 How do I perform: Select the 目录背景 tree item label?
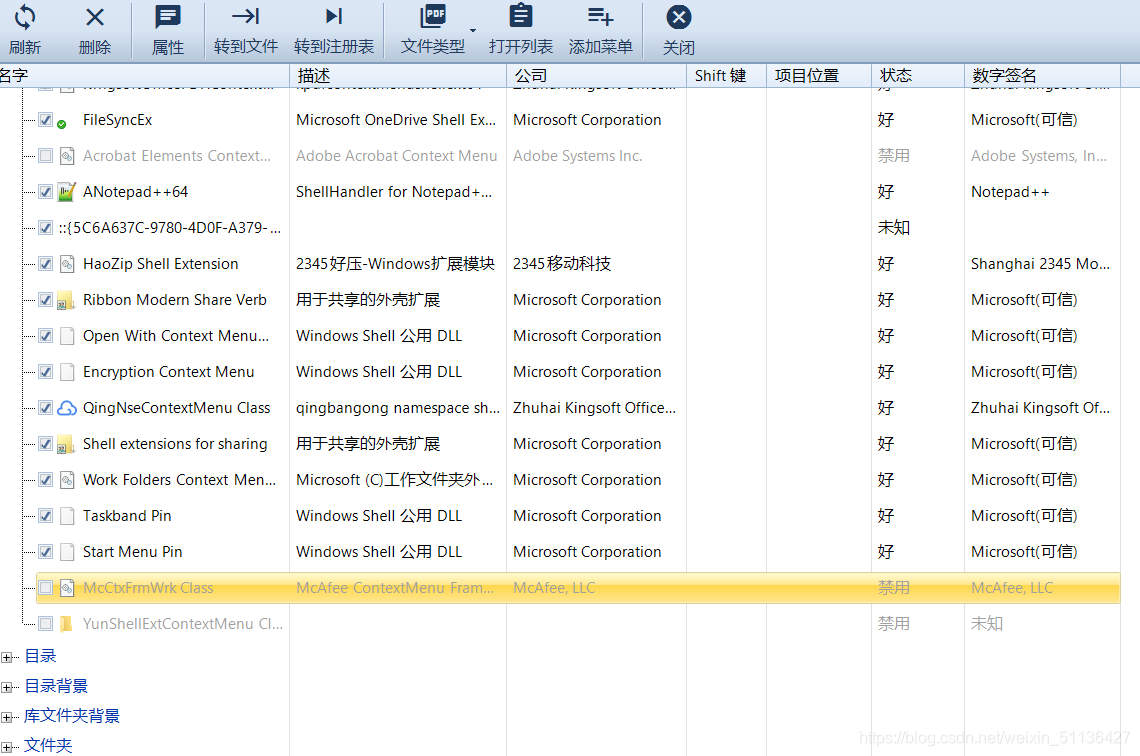tap(56, 685)
